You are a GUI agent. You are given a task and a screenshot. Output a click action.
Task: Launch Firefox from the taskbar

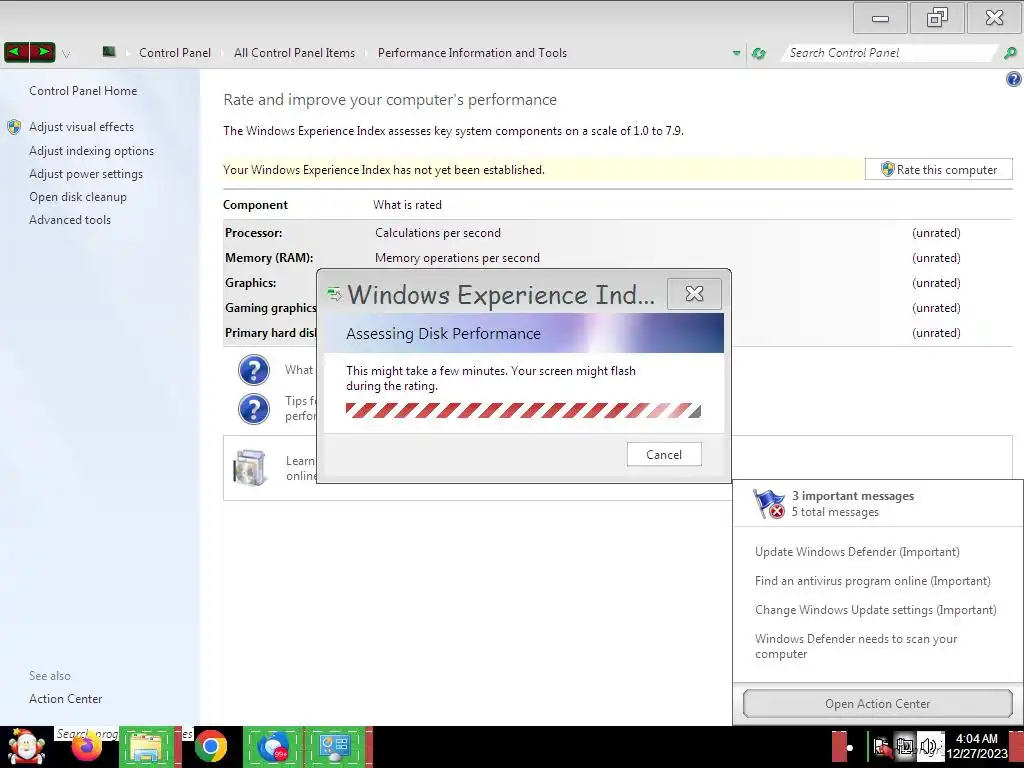pos(87,747)
